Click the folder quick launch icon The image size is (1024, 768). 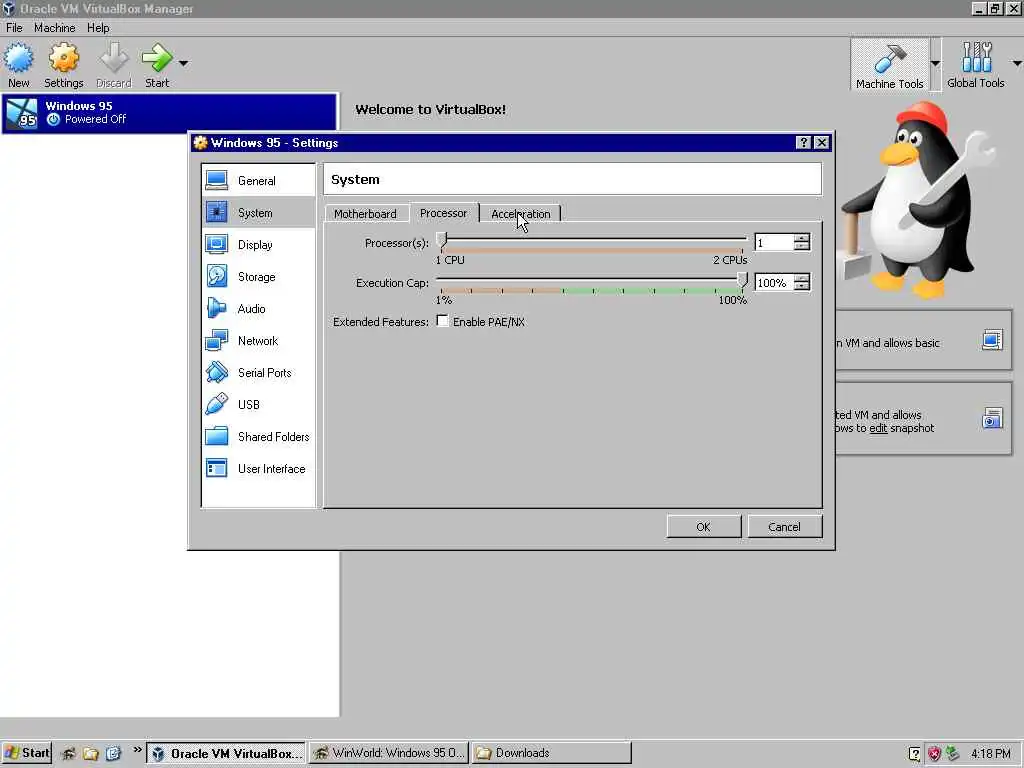tap(91, 754)
